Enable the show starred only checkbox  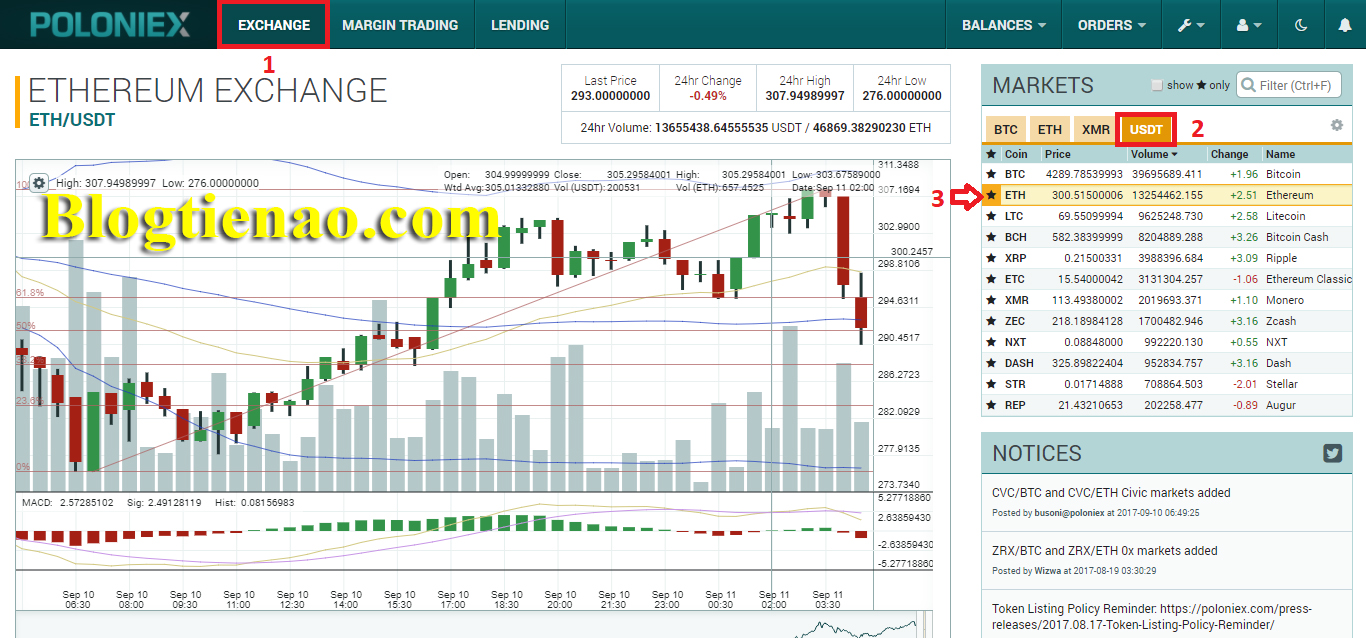[x=1157, y=86]
